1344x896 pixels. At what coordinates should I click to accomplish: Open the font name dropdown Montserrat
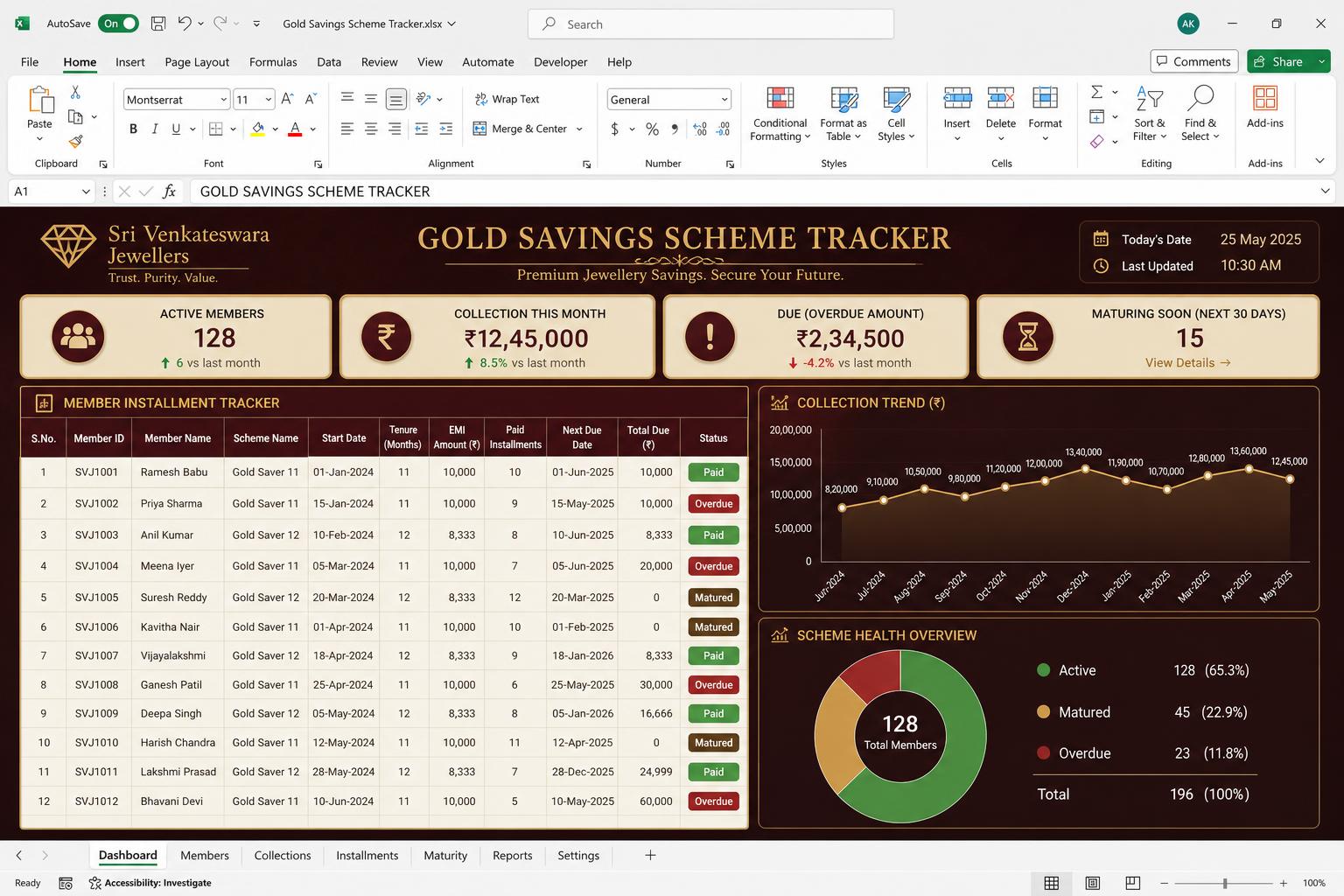224,100
